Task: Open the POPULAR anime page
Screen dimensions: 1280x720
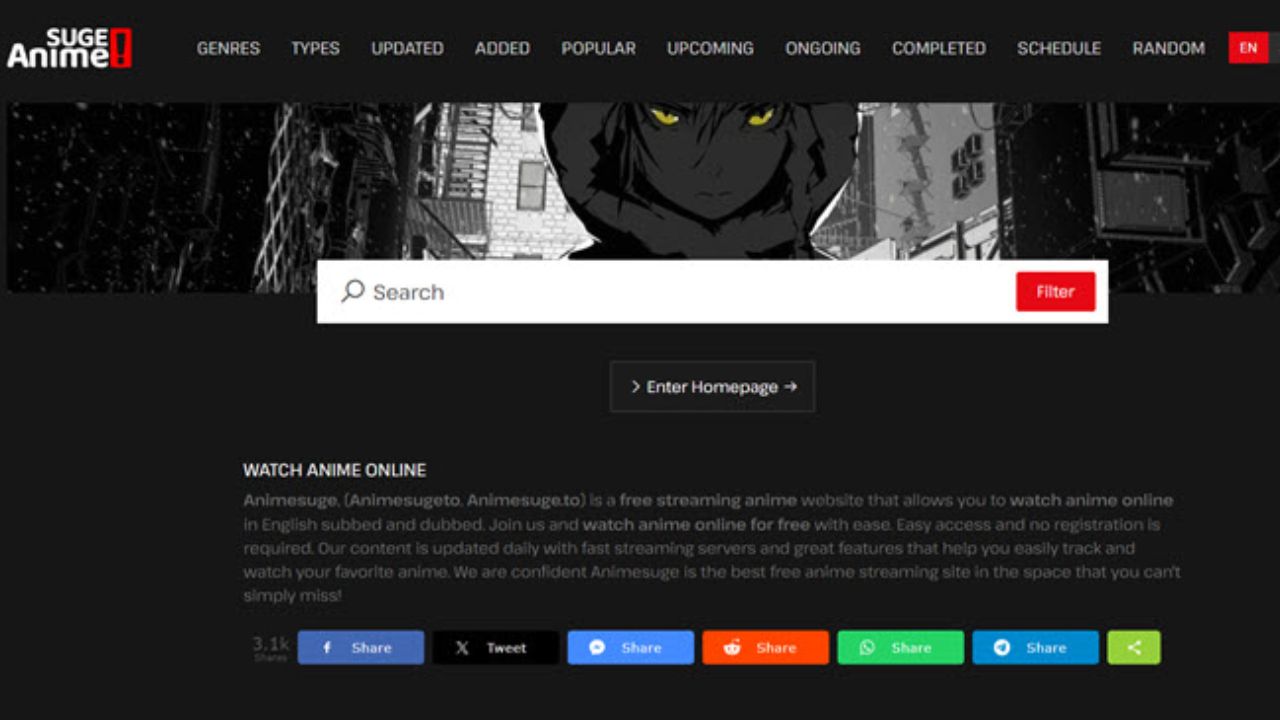Action: tap(598, 48)
